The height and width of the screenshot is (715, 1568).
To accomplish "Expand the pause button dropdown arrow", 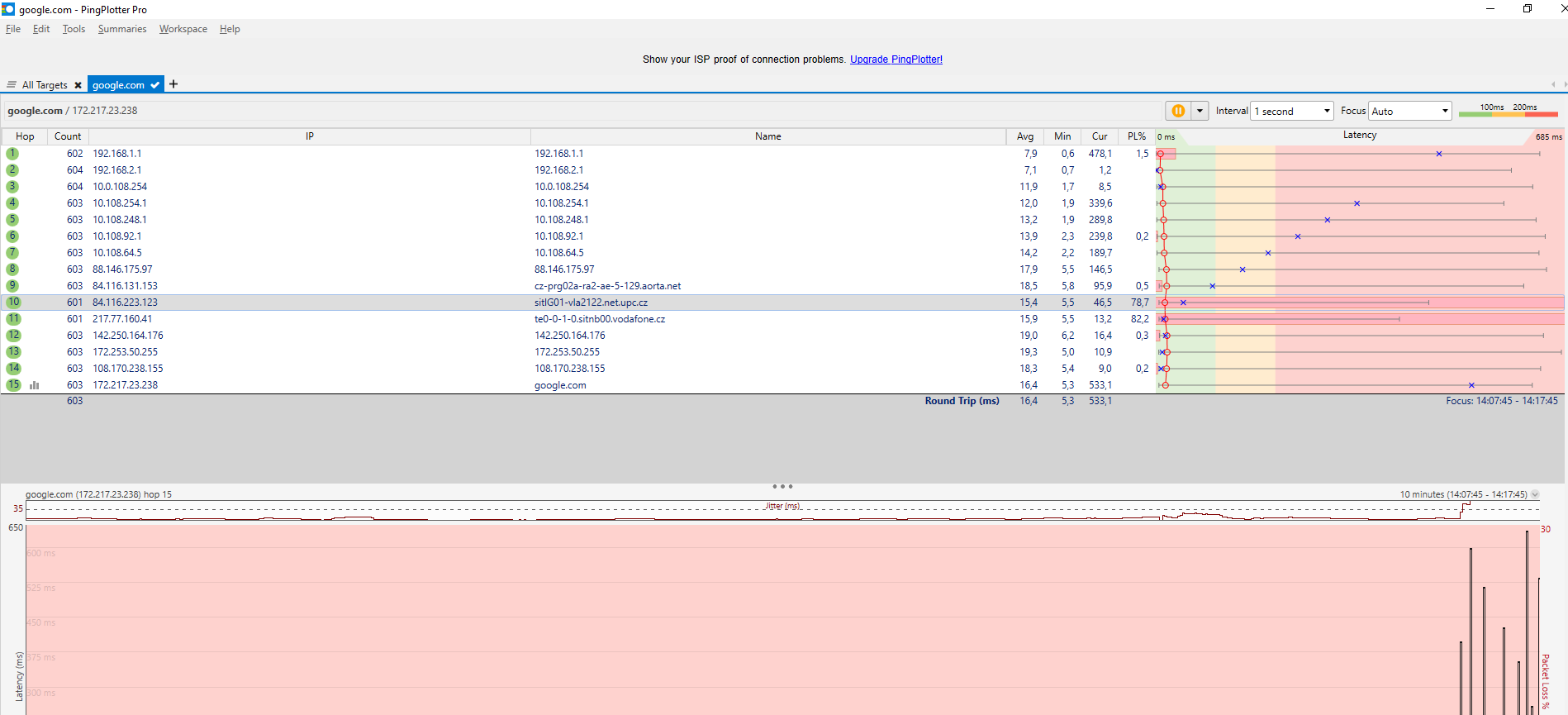I will click(x=1200, y=111).
